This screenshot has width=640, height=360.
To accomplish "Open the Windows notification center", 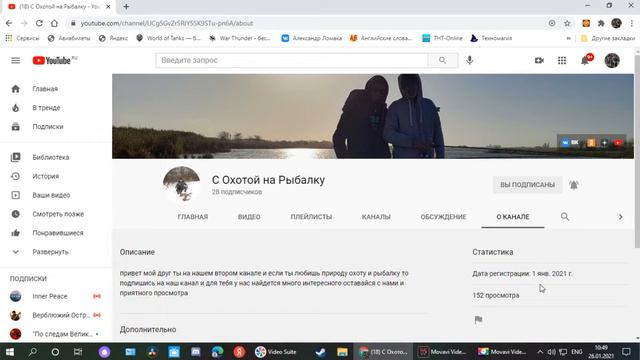I will point(626,351).
